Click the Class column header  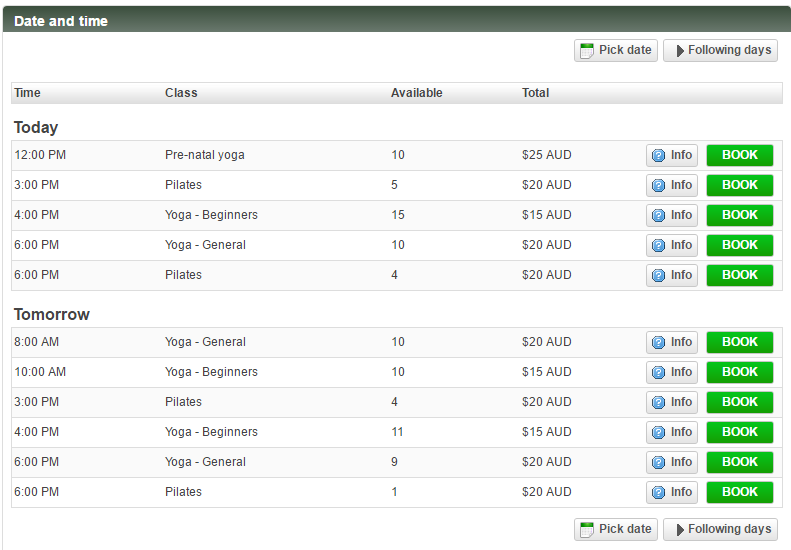coord(181,93)
